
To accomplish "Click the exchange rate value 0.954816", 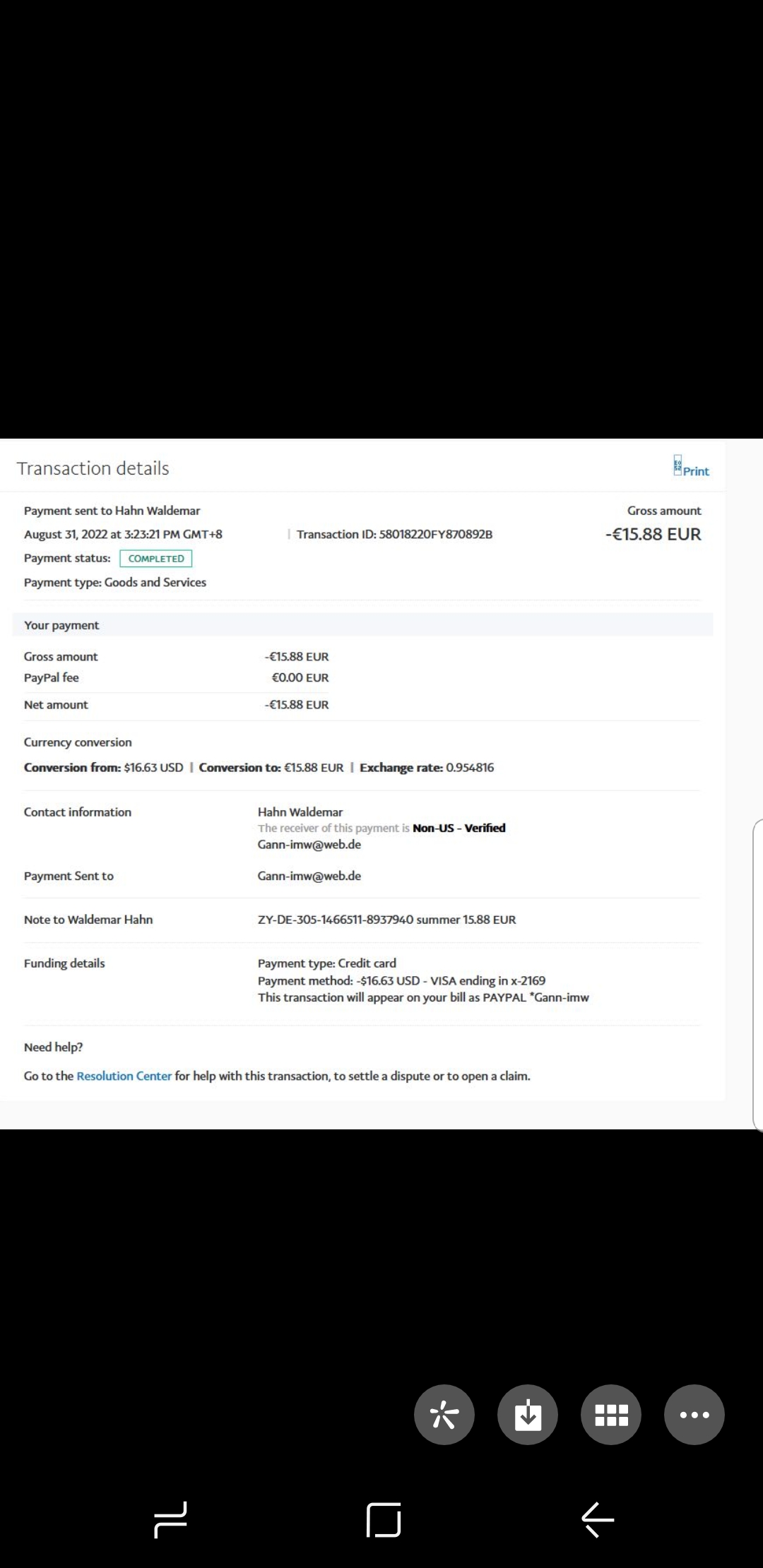I will click(470, 768).
